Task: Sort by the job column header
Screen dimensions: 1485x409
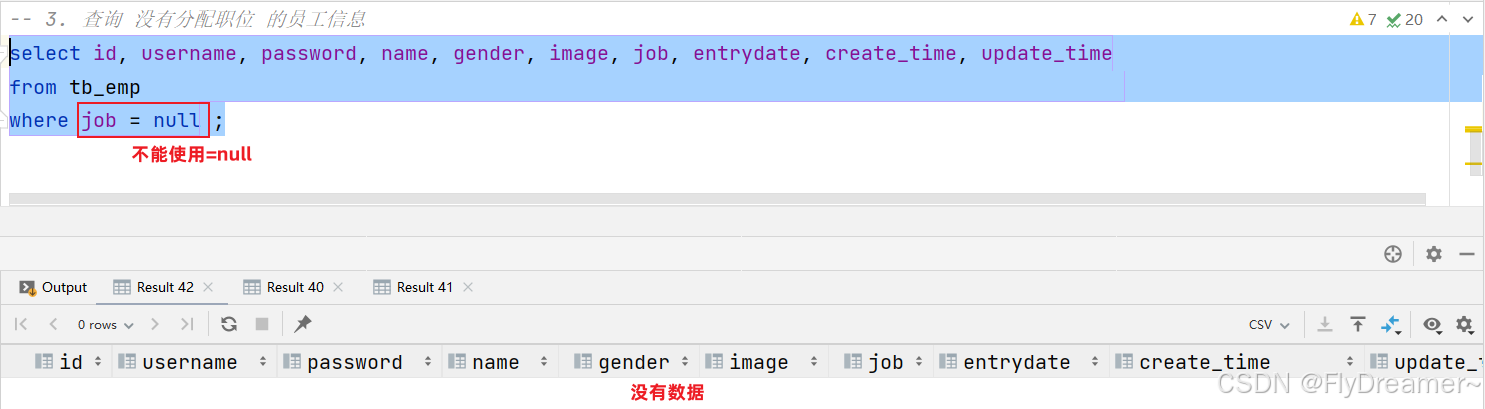Action: 882,362
